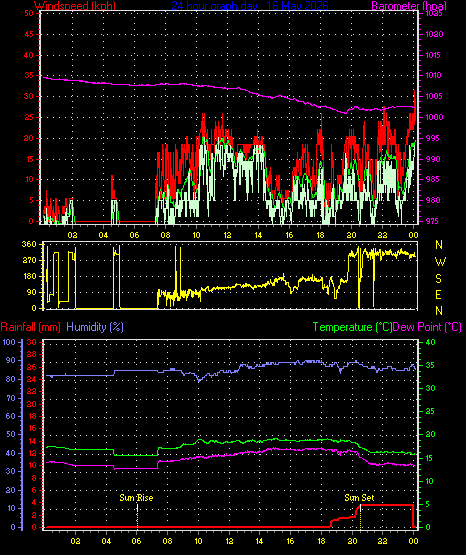Click the humidity axis value '70'
This screenshot has height=555, width=466.
point(11,398)
